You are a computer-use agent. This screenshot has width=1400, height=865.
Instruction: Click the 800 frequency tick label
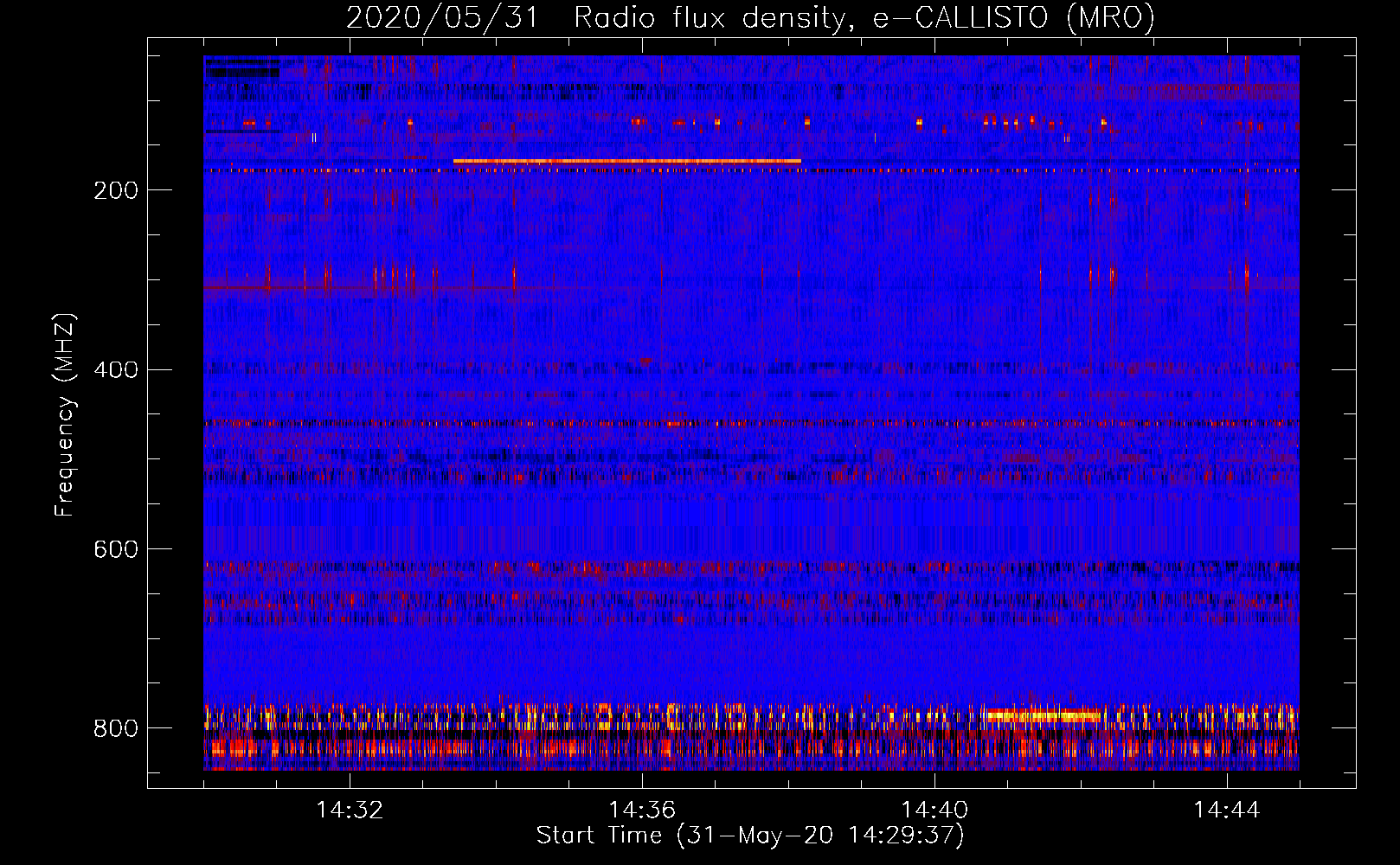click(x=116, y=728)
